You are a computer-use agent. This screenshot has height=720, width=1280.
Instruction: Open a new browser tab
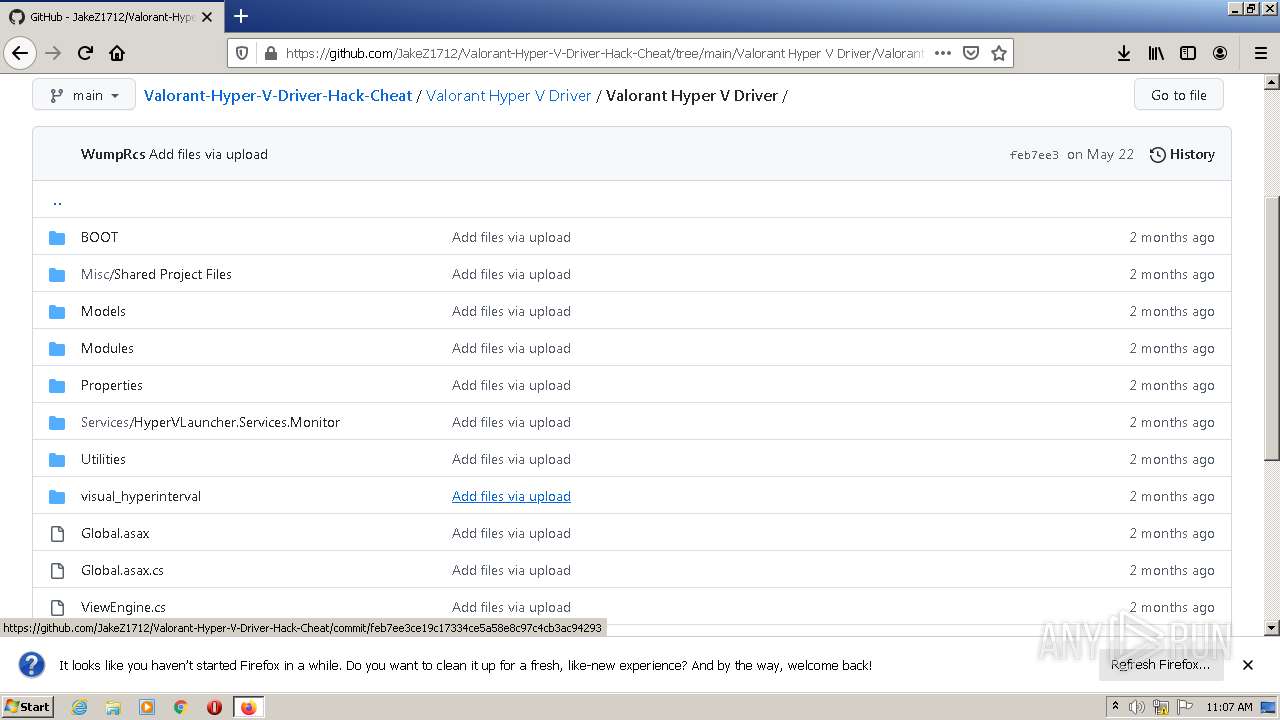click(x=241, y=16)
